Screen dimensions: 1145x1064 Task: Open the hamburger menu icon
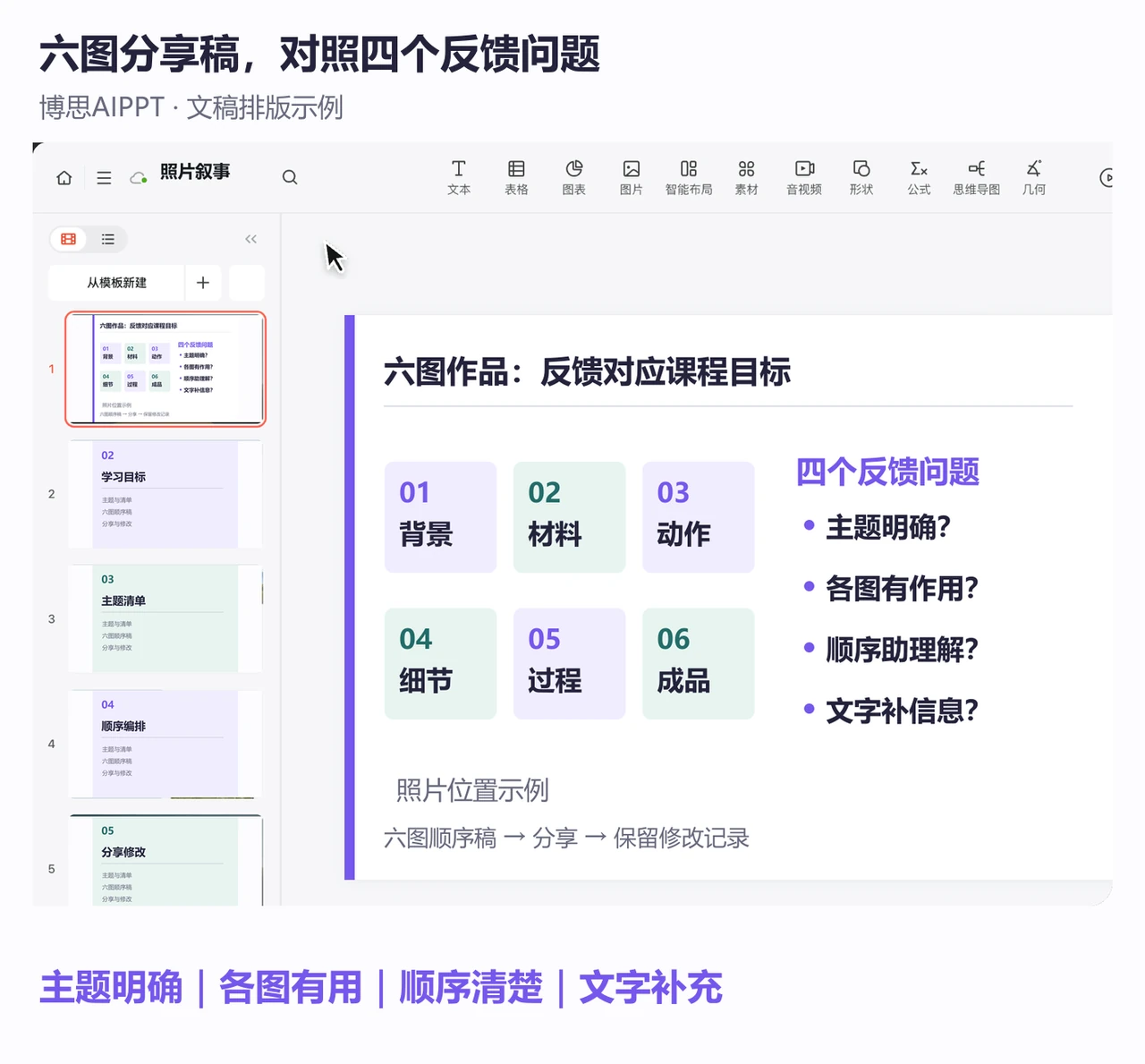(x=104, y=178)
